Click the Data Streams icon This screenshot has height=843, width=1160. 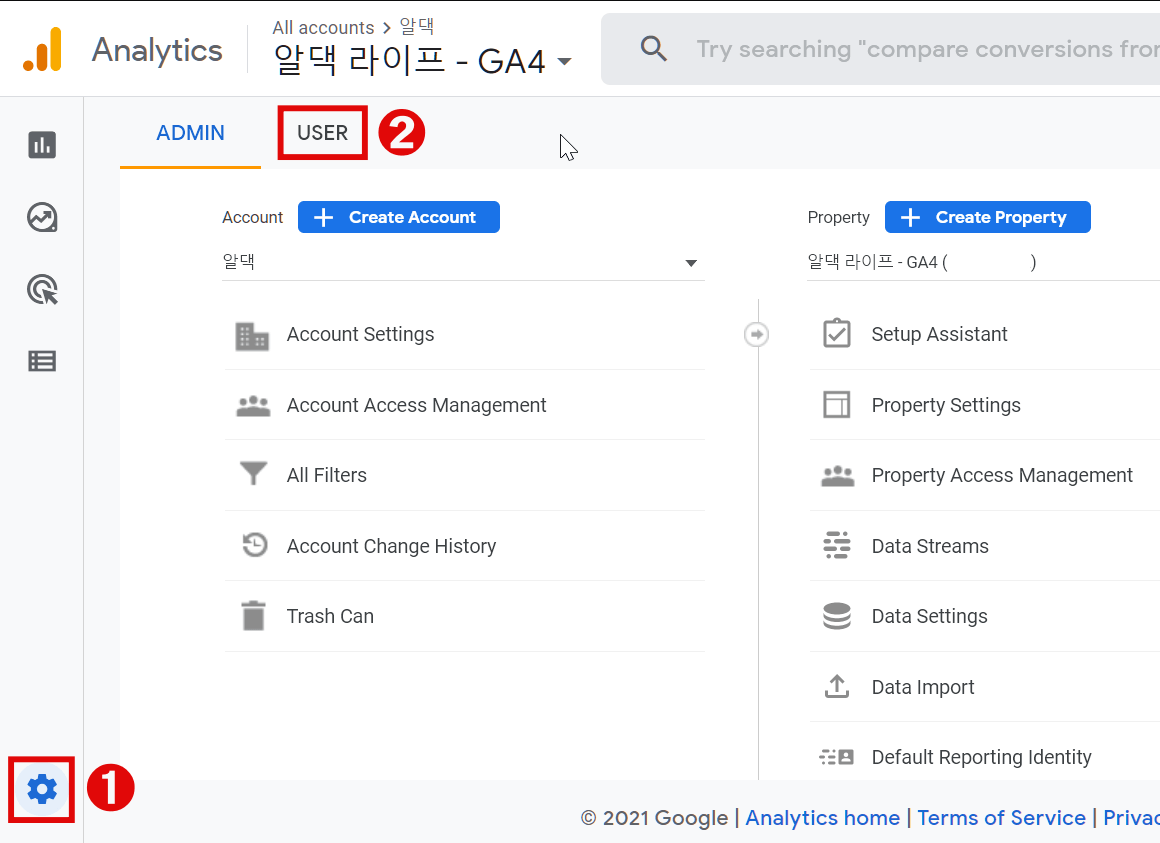pyautogui.click(x=837, y=545)
